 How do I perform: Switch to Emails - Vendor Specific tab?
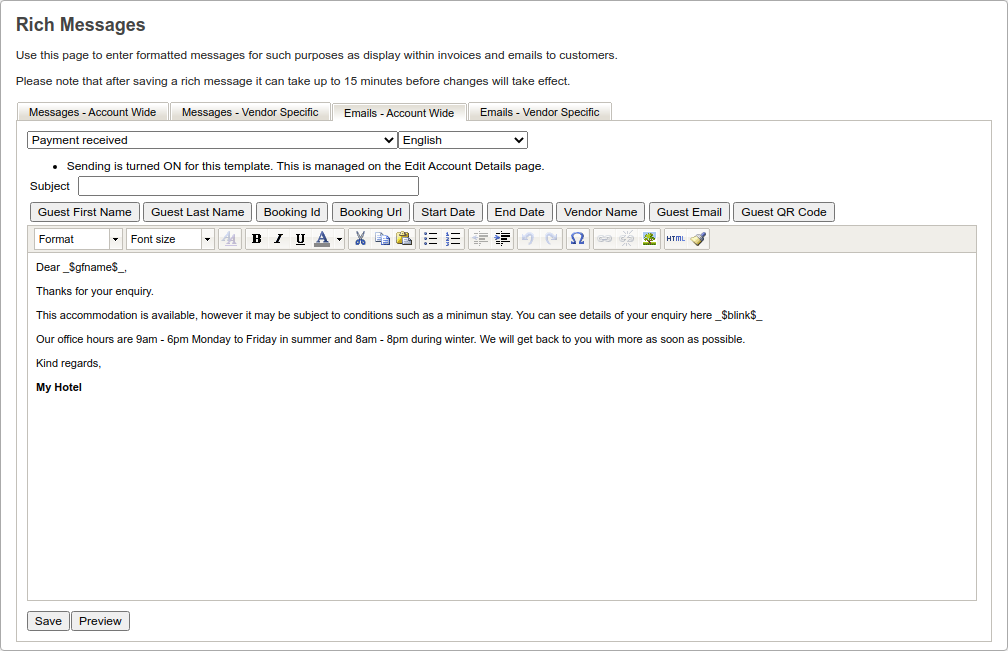[539, 112]
